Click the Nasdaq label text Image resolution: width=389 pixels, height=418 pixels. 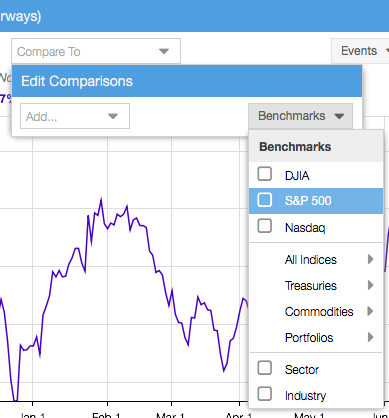pos(305,228)
